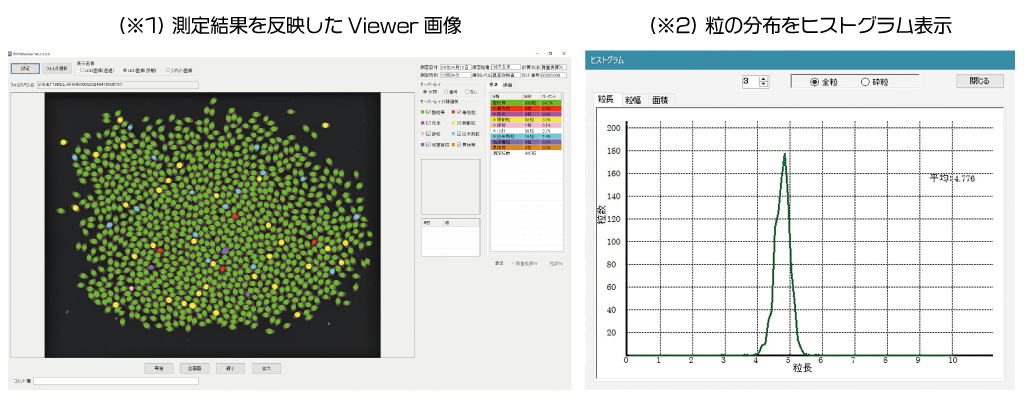1024x400 pixels.
Task: Switch to the 面積 tab
Action: (x=660, y=100)
